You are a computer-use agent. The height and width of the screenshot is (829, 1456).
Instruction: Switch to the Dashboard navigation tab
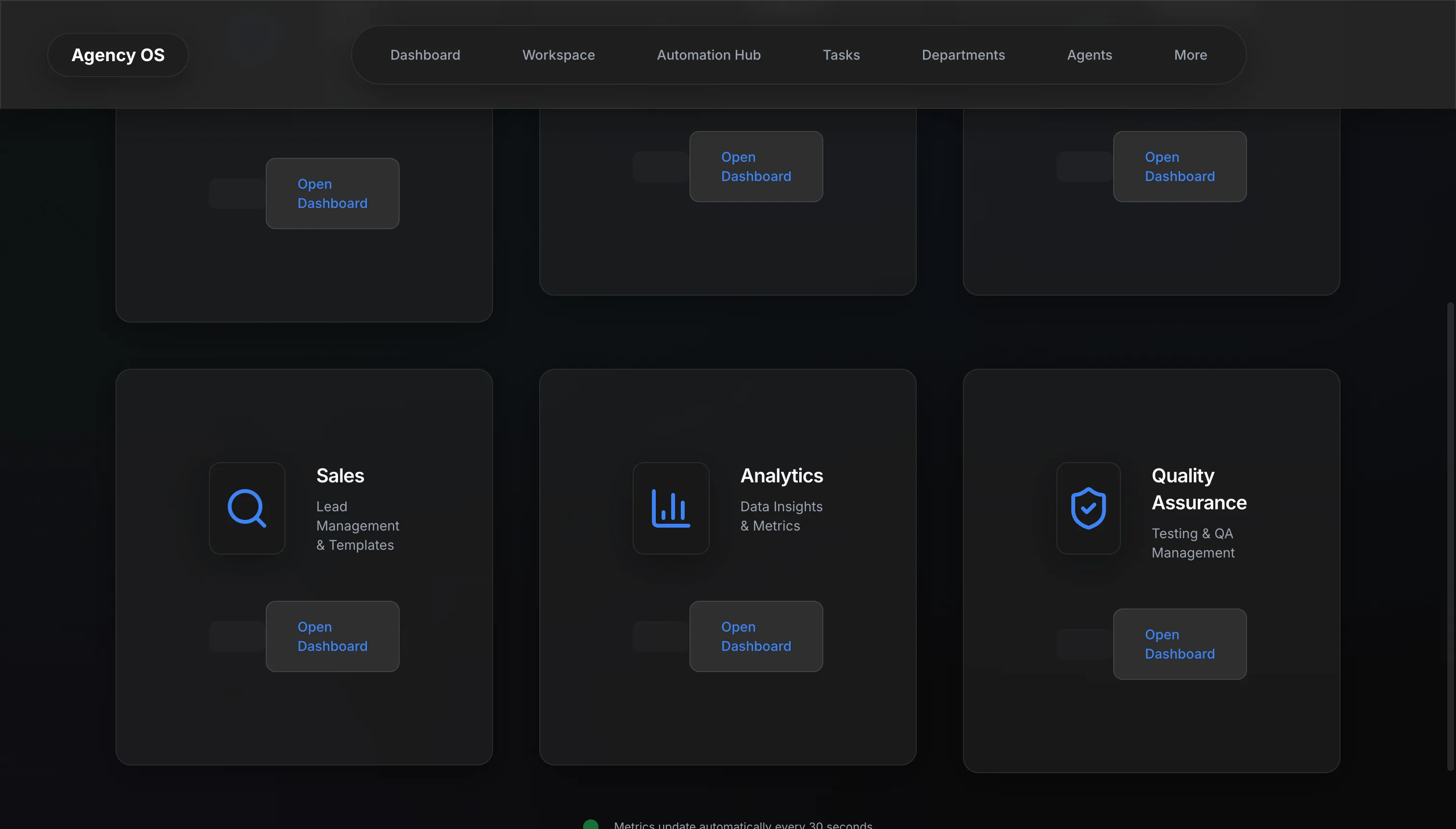(x=425, y=55)
